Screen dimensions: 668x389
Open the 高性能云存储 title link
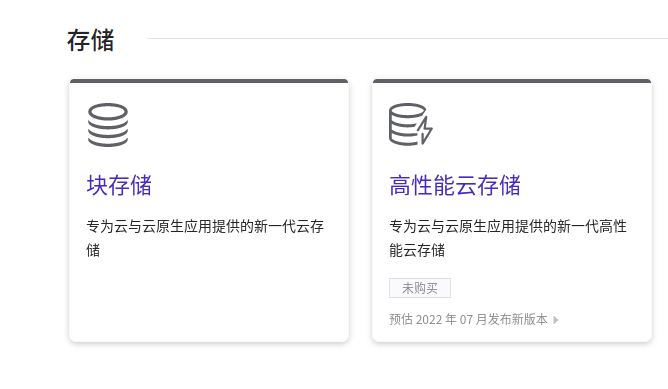(x=455, y=185)
